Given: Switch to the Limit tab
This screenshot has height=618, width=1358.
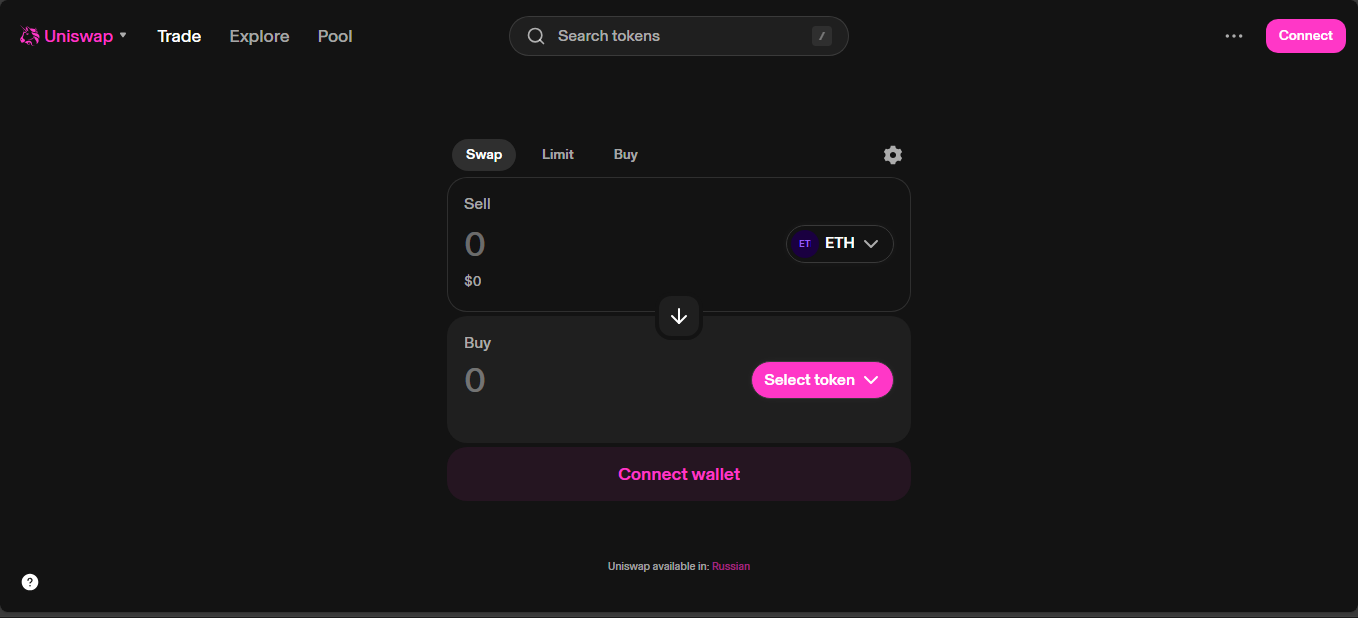Looking at the screenshot, I should point(558,155).
